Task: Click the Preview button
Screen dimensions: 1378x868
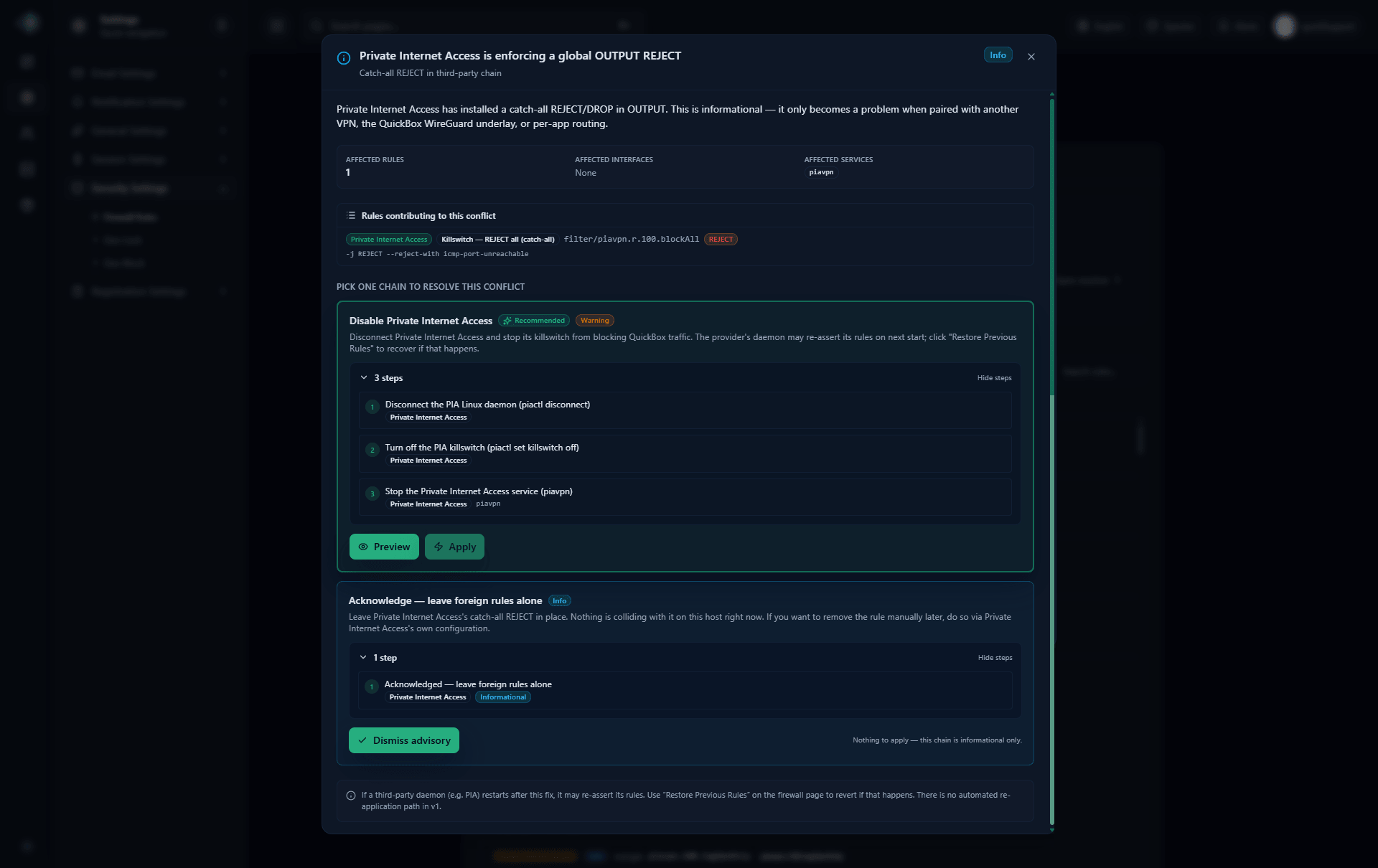Action: [384, 547]
